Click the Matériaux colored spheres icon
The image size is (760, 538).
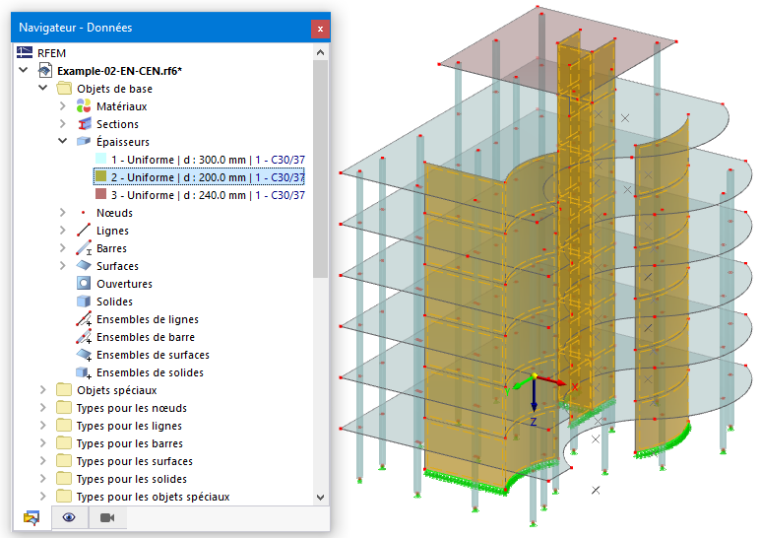pos(83,106)
